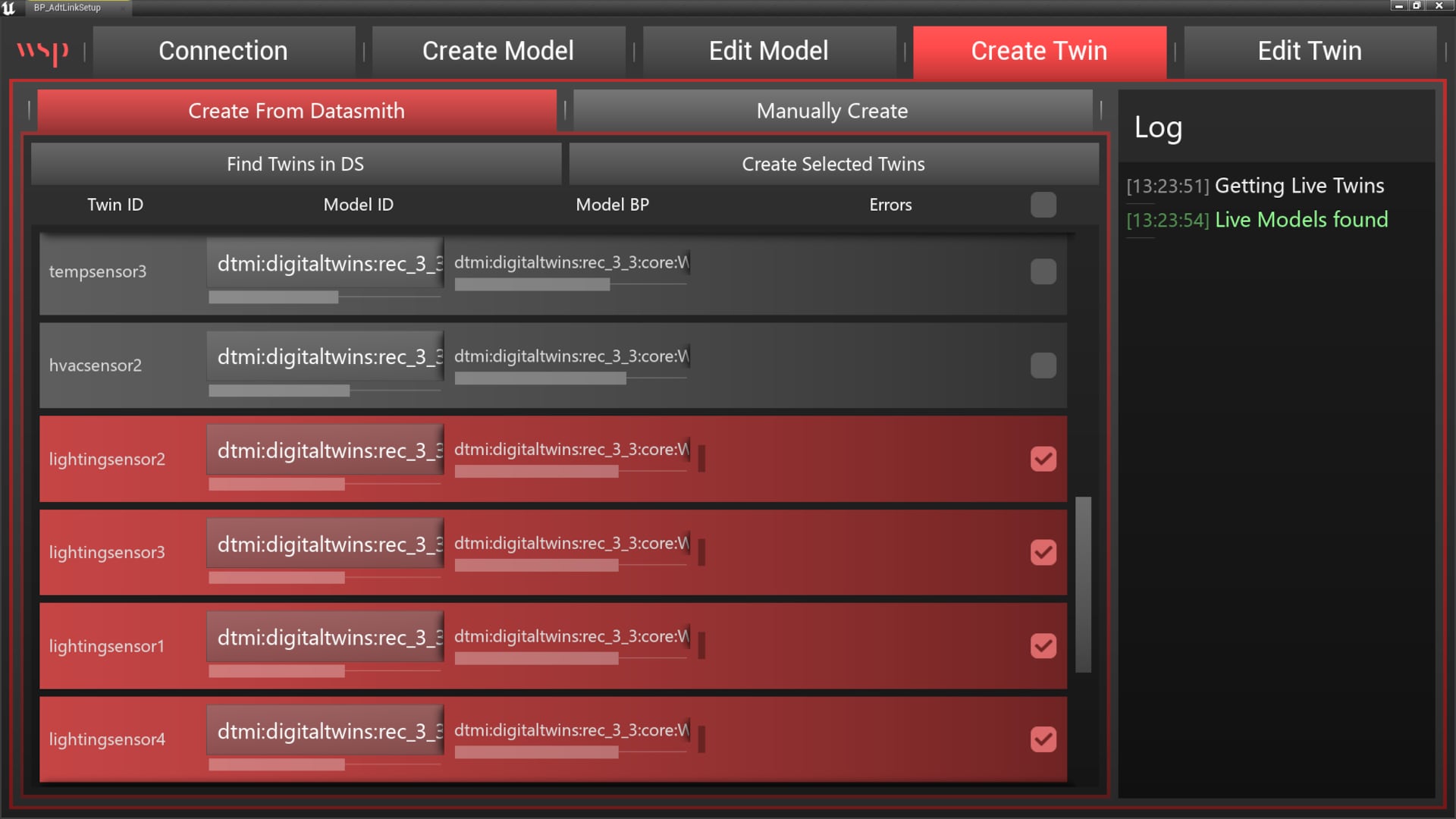
Task: Uncheck the lightingsensor4 row
Action: (x=1043, y=739)
